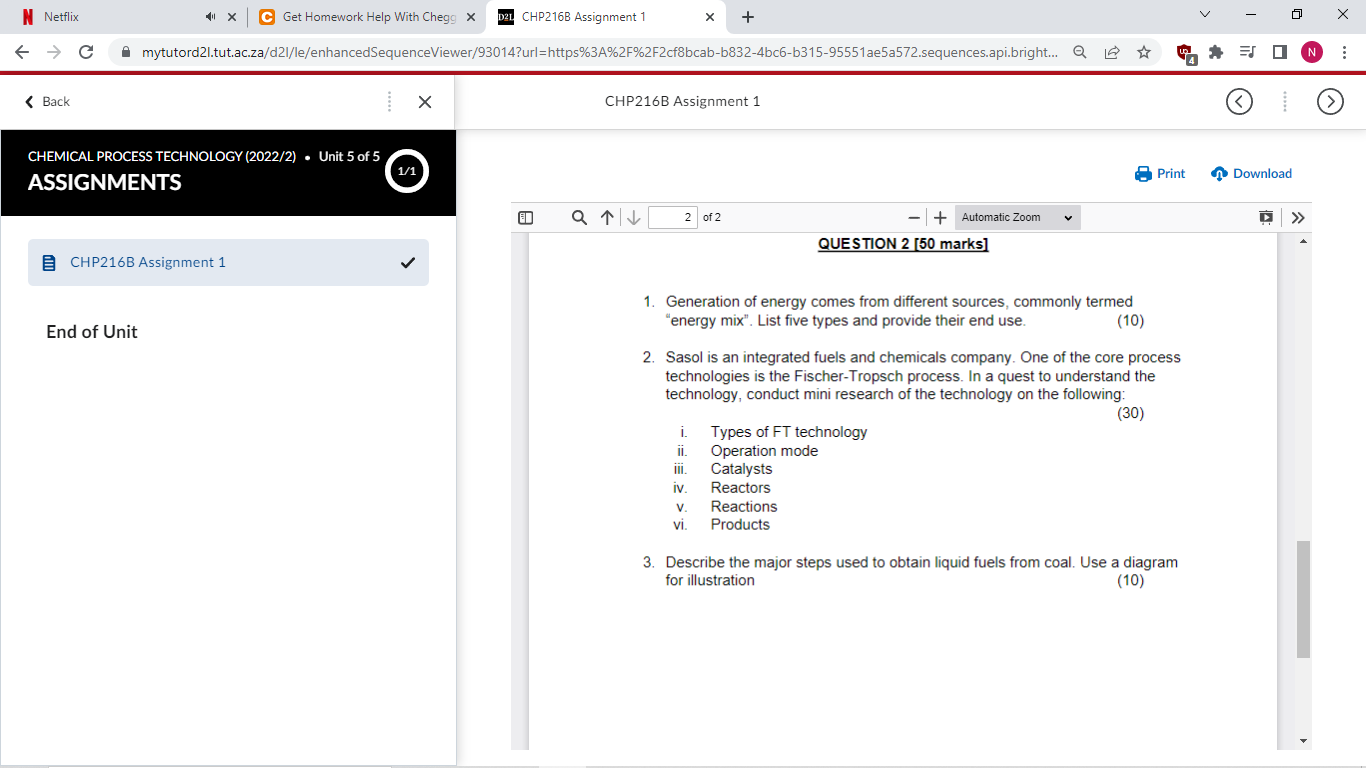Click the 'Reactors' list item
The height and width of the screenshot is (768, 1366).
pyautogui.click(x=740, y=488)
